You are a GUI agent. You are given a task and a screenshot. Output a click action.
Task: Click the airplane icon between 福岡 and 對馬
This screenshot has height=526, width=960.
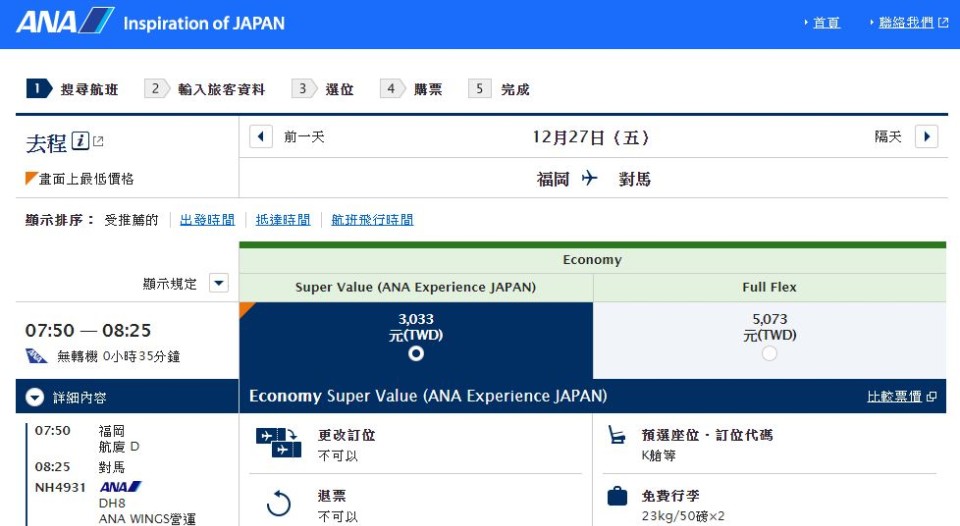[589, 178]
